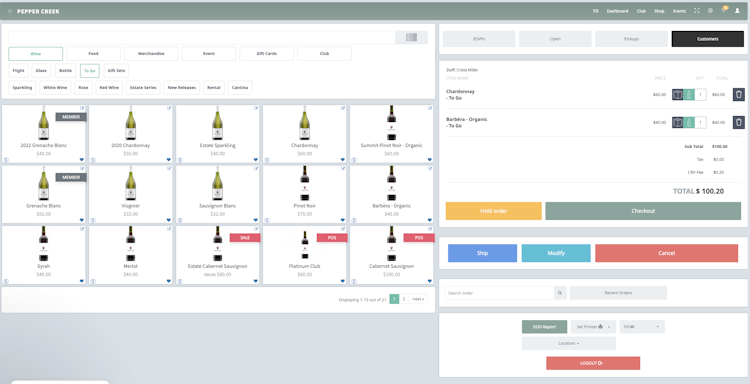Select the Red Wine filter chip
This screenshot has width=750, height=384.
109,88
